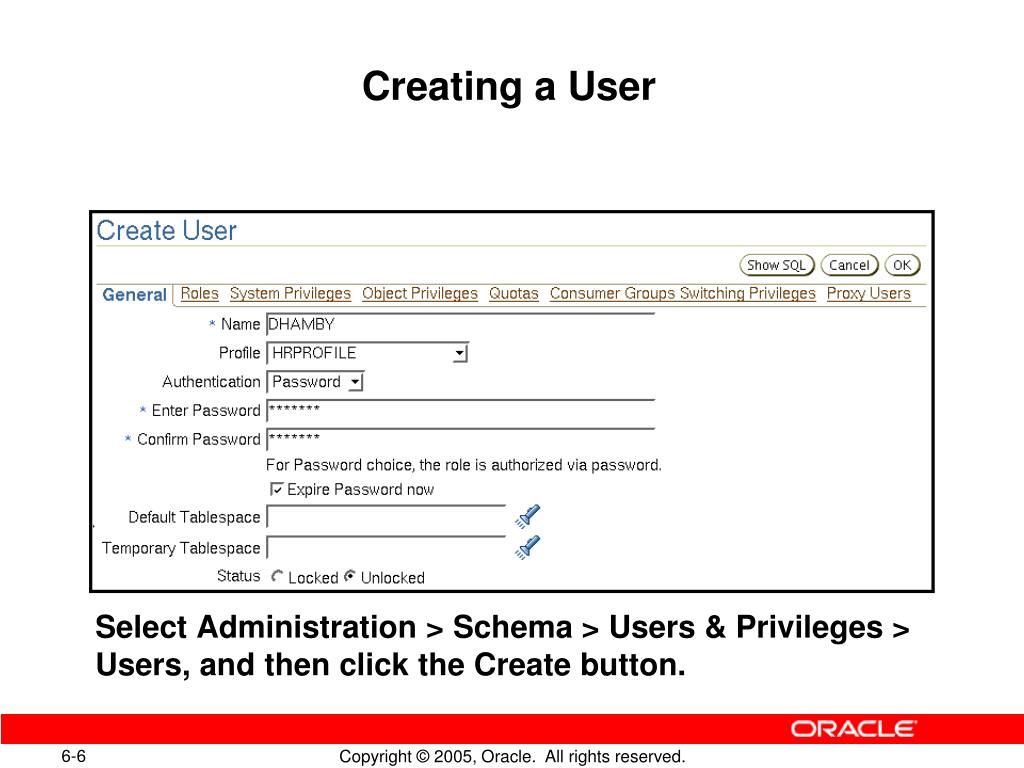This screenshot has width=1024, height=768.
Task: Focus the Enter Password field
Action: [x=460, y=410]
